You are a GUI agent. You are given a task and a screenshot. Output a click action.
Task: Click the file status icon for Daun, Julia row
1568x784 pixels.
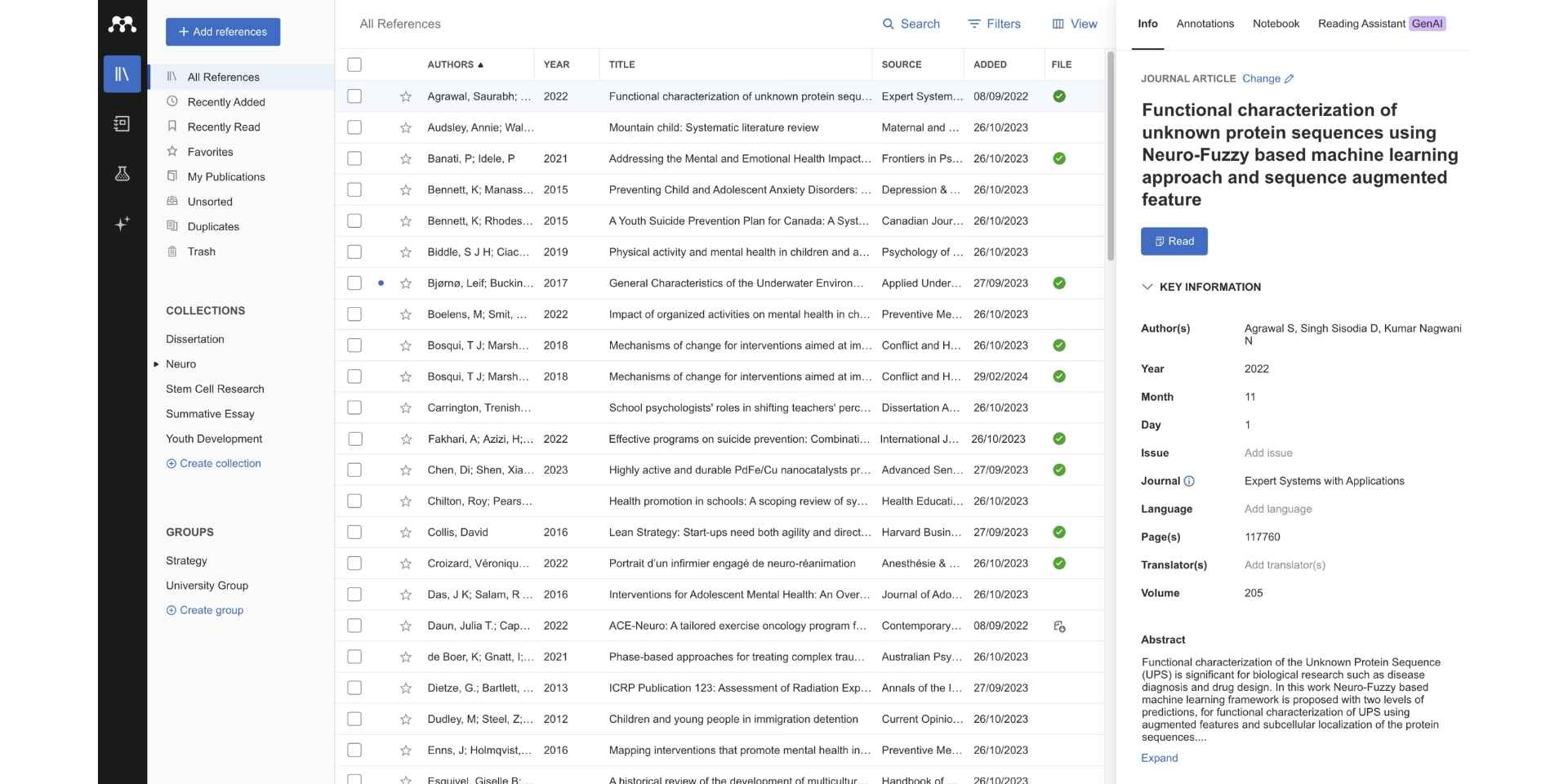pos(1059,626)
